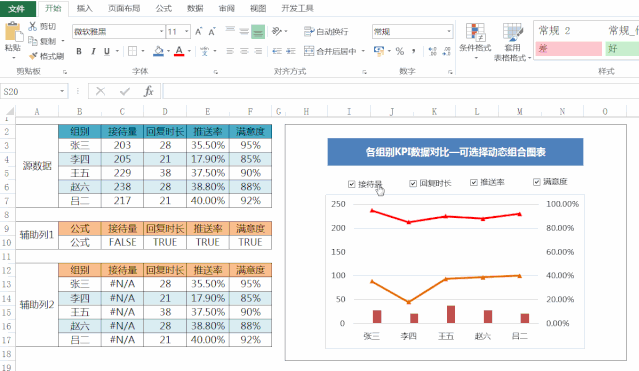639x371 pixels.
Task: Decrease font size
Action: coord(212,31)
